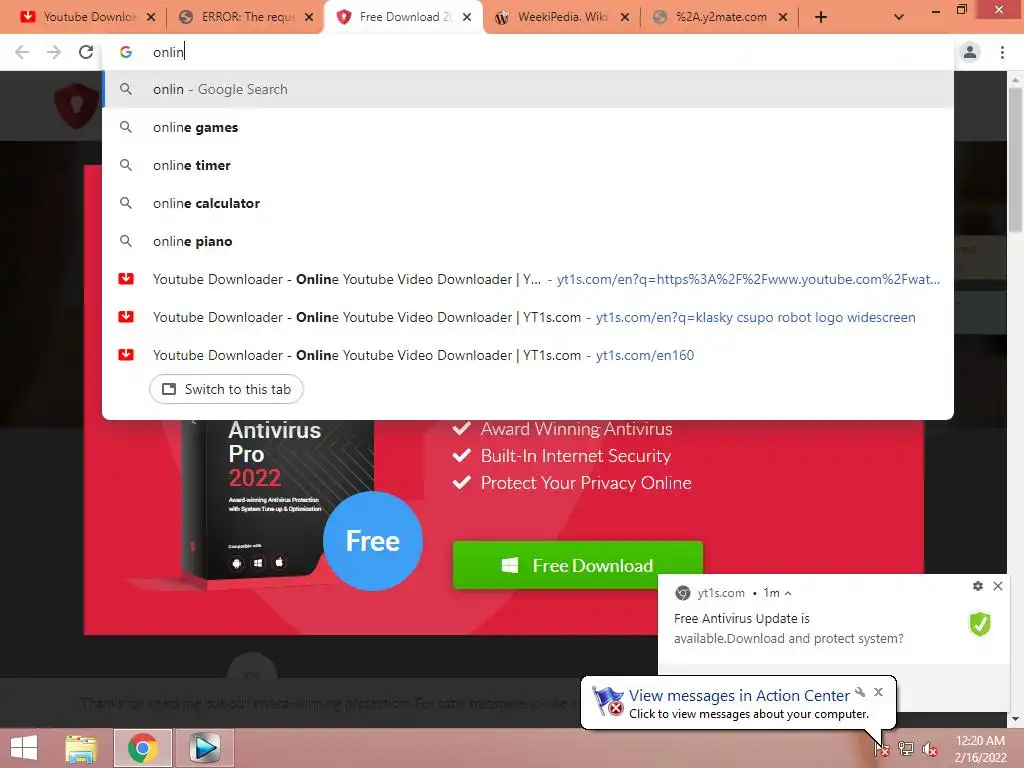Click the page vertical scrollbar thumb
This screenshot has height=768, width=1024.
[x=1015, y=160]
